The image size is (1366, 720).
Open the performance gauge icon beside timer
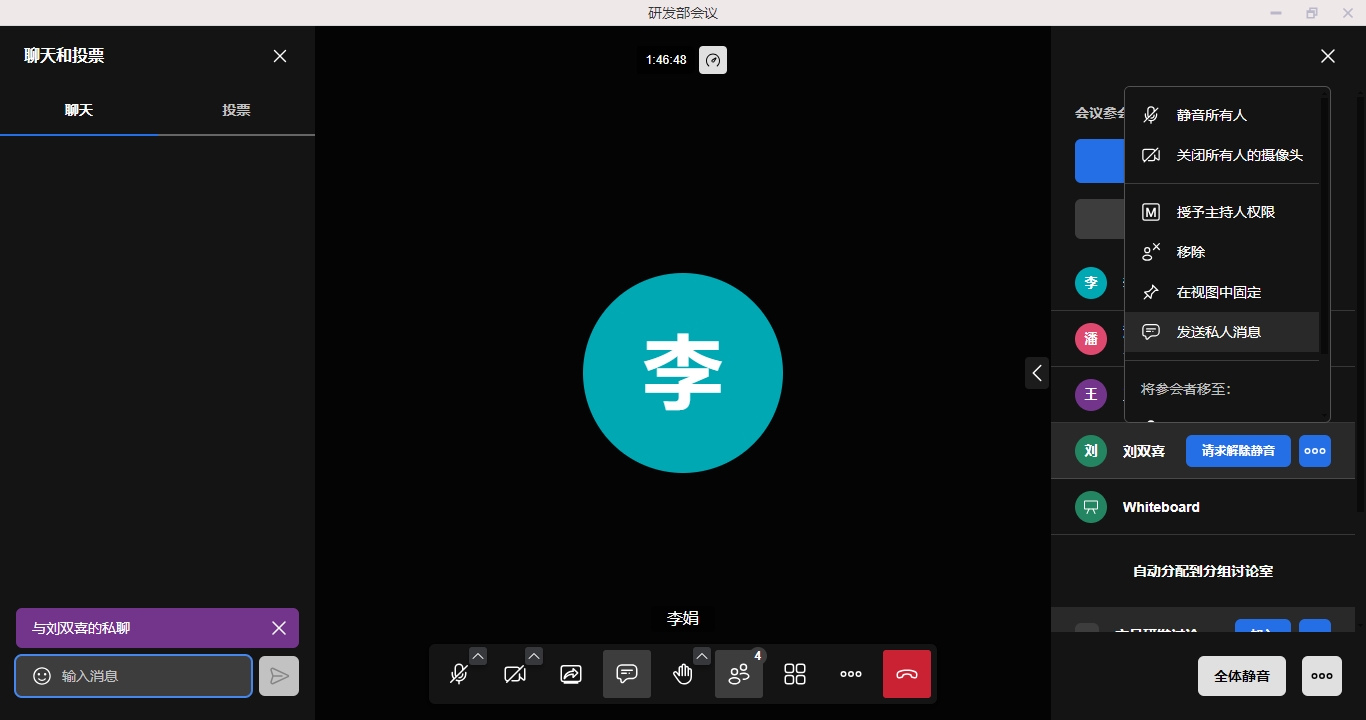713,60
